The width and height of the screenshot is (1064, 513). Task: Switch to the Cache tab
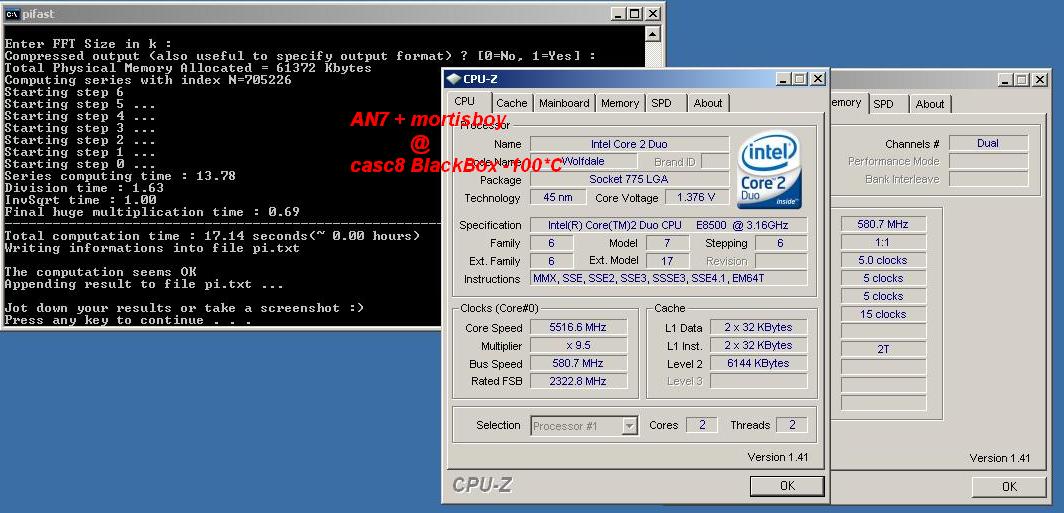coord(511,103)
